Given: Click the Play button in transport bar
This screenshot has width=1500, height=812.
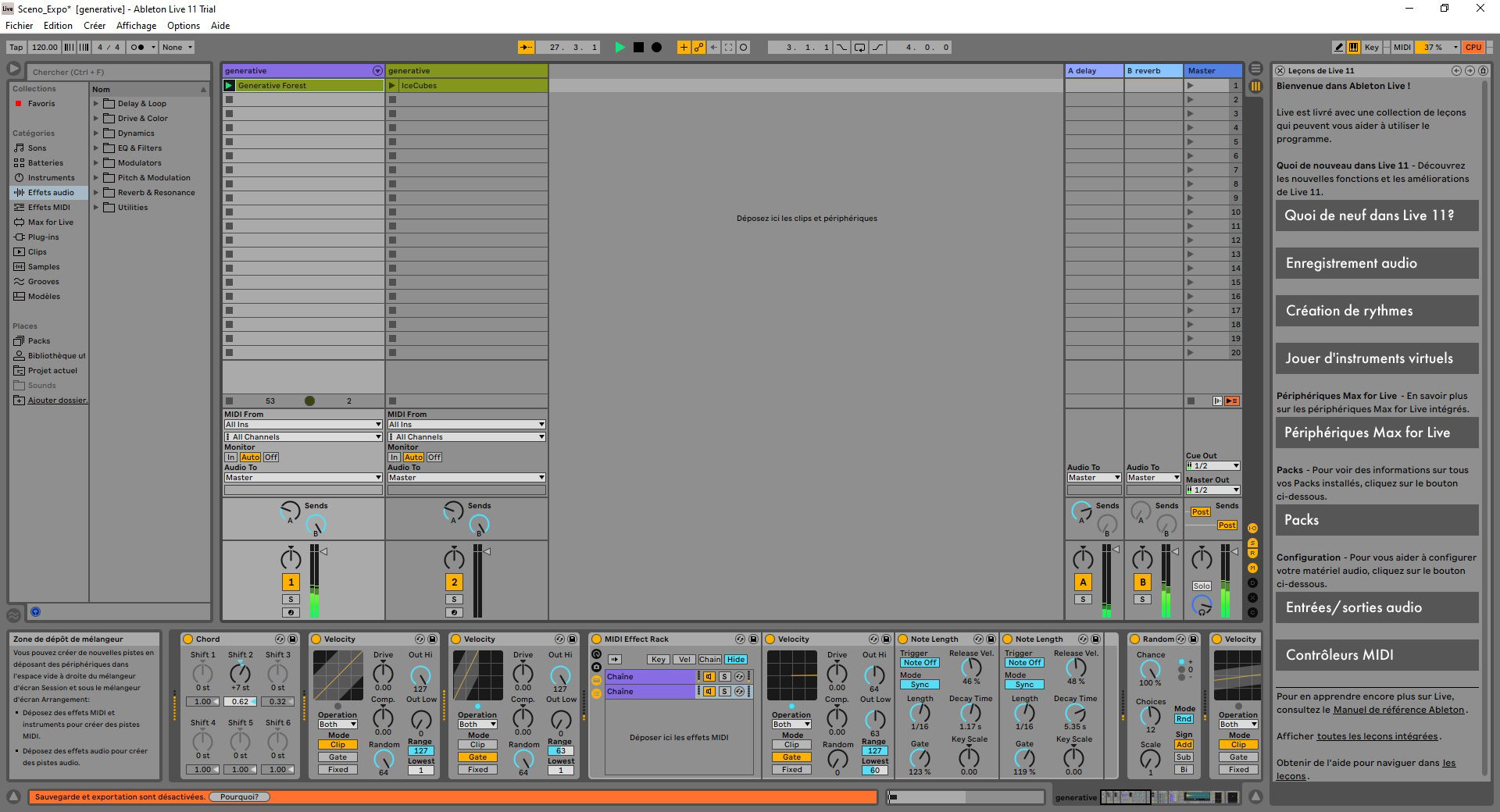Looking at the screenshot, I should point(620,48).
